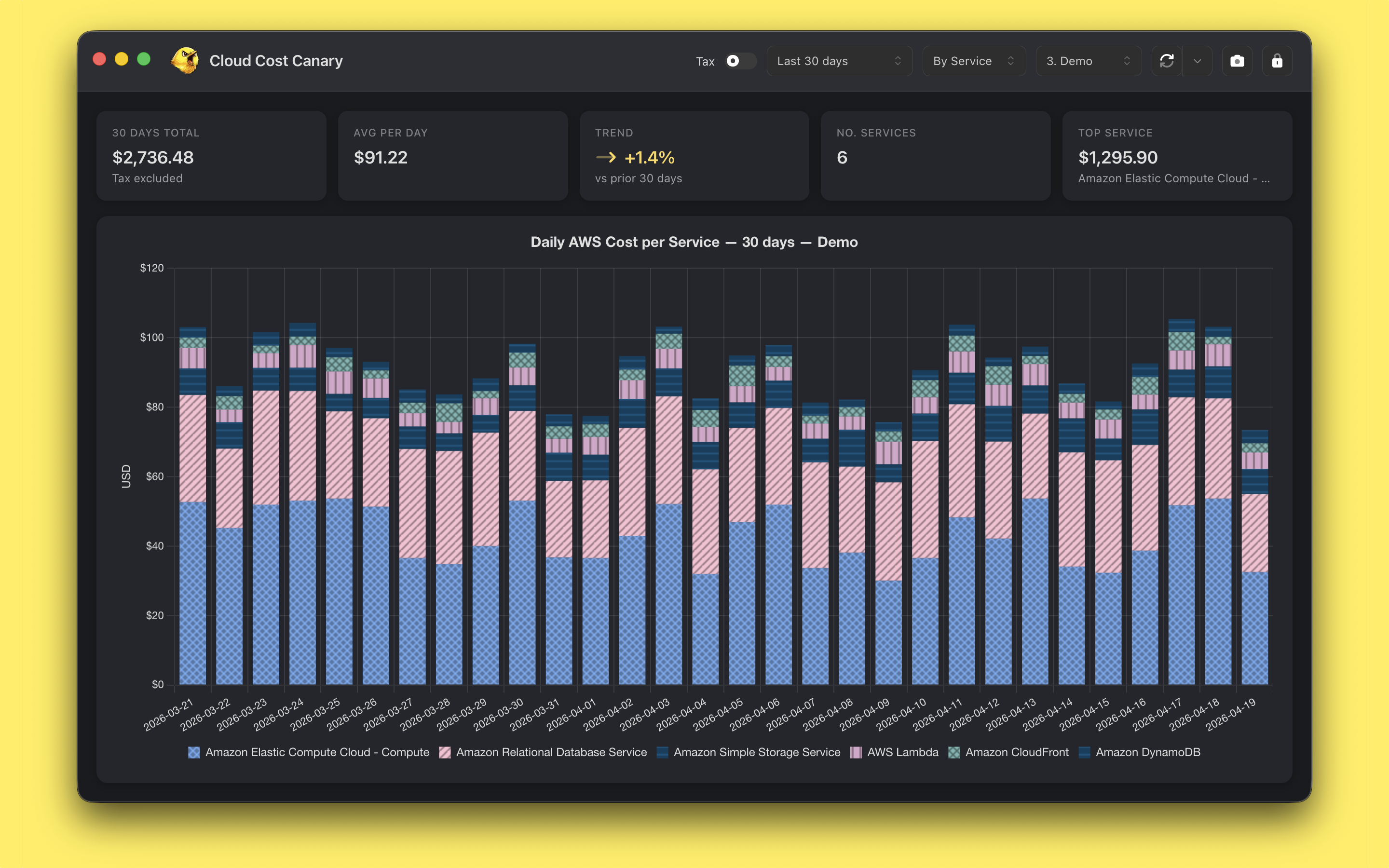Minimize the window with the yellow button
This screenshot has height=868, width=1389.
(x=122, y=59)
